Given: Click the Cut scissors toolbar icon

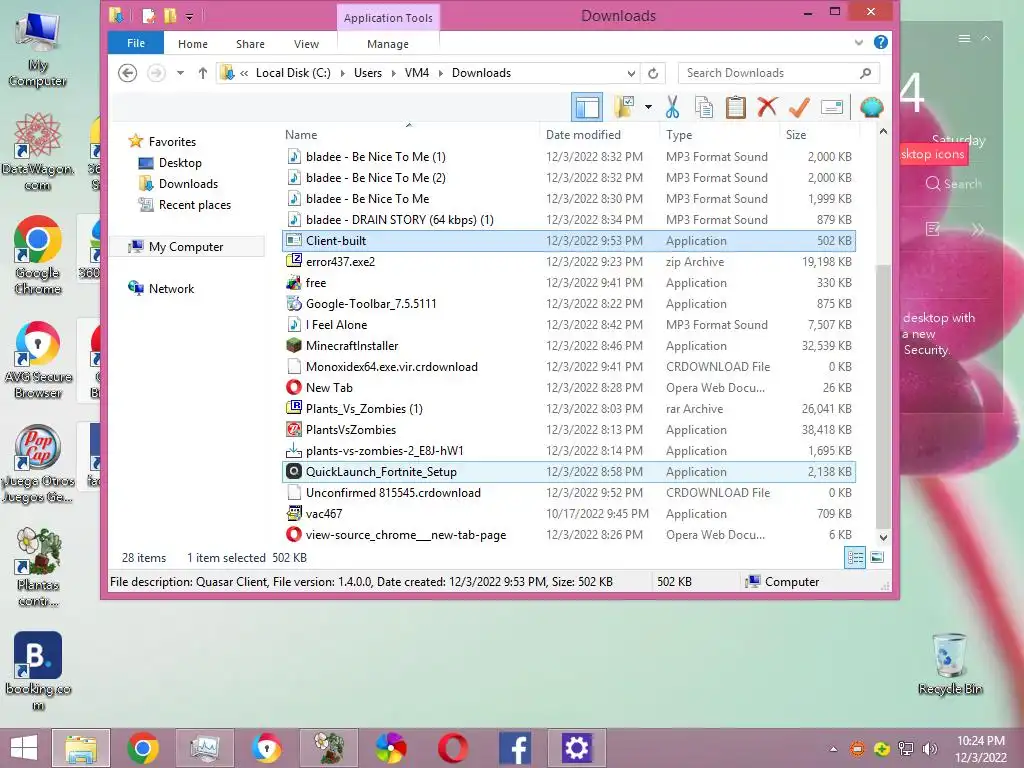Looking at the screenshot, I should [x=672, y=107].
